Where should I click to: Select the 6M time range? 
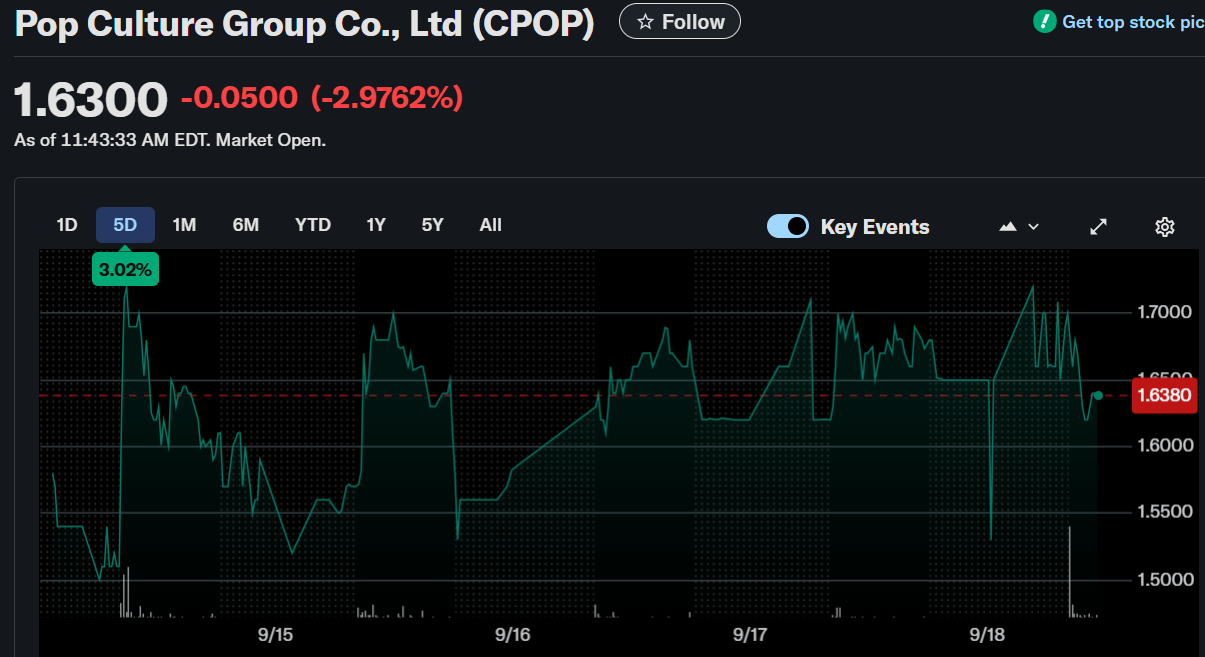tap(246, 225)
